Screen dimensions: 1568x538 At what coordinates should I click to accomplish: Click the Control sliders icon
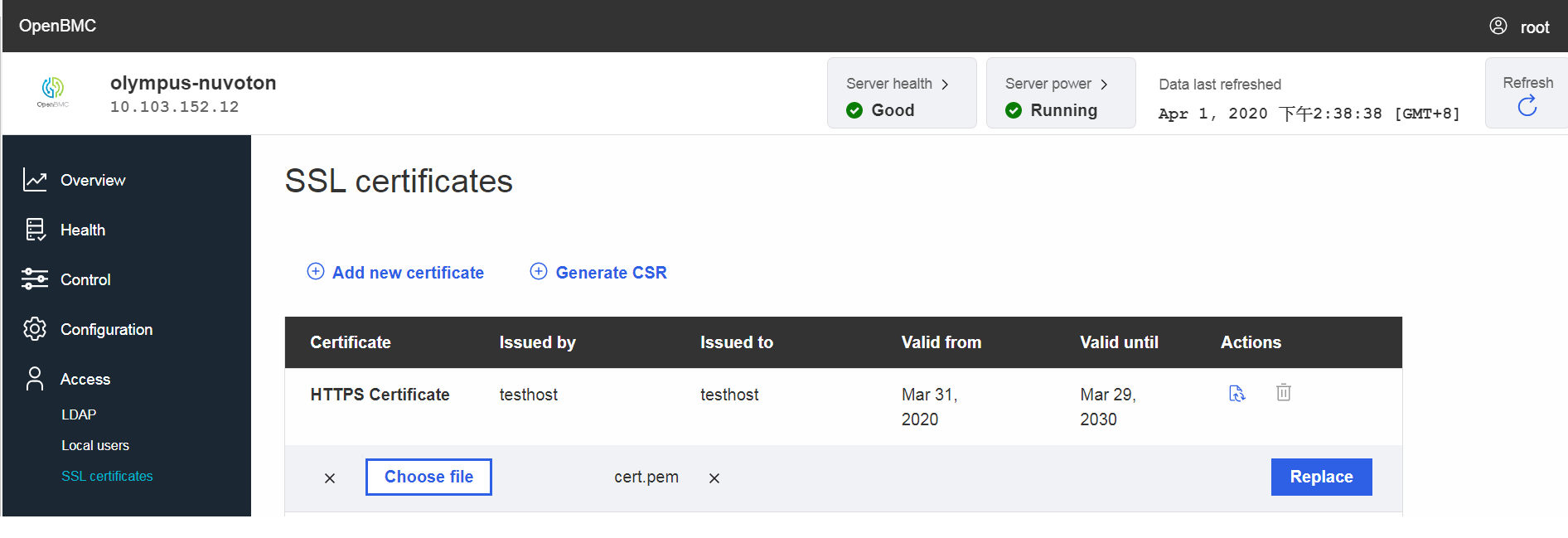pyautogui.click(x=35, y=279)
